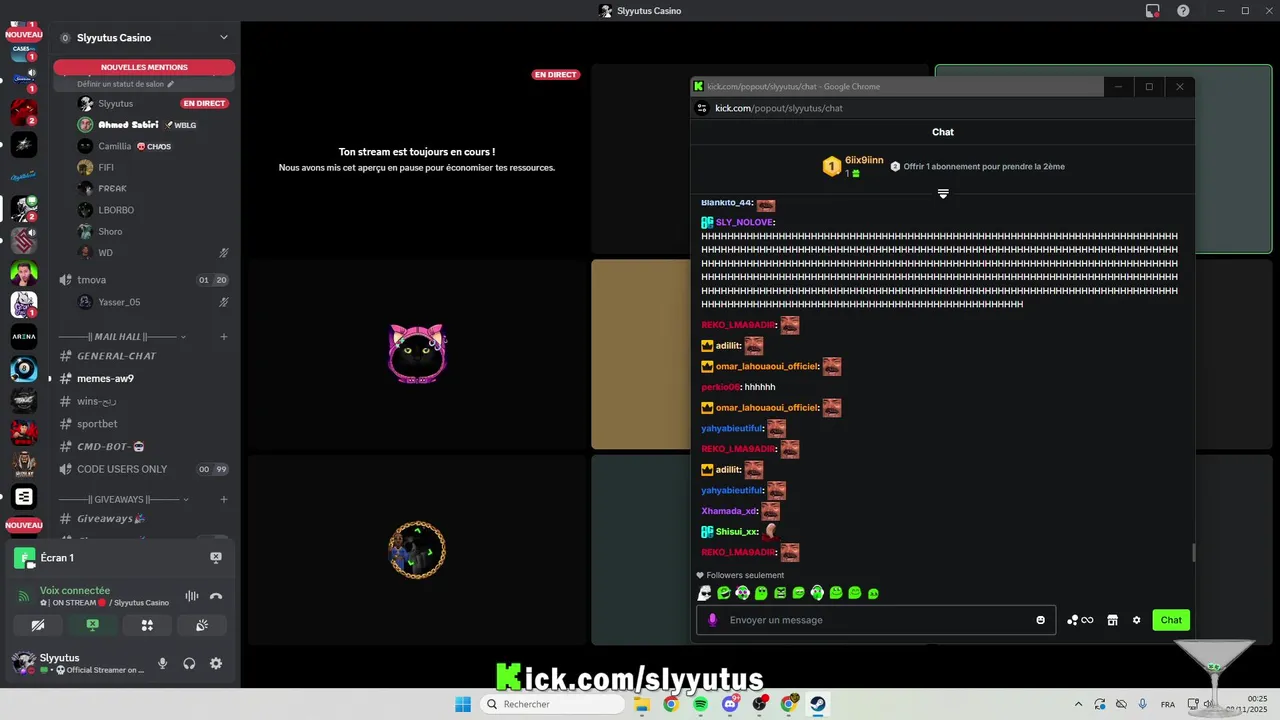Click the taskbar Rechercher search box
Image resolution: width=1280 pixels, height=720 pixels.
click(x=552, y=704)
